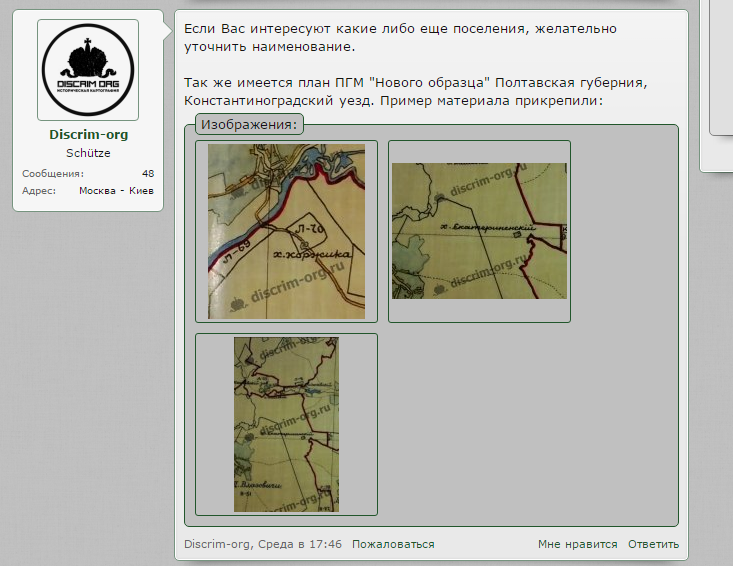Image resolution: width=733 pixels, height=566 pixels.
Task: Click the Discrim Org crown avatar logo
Action: coord(88,70)
